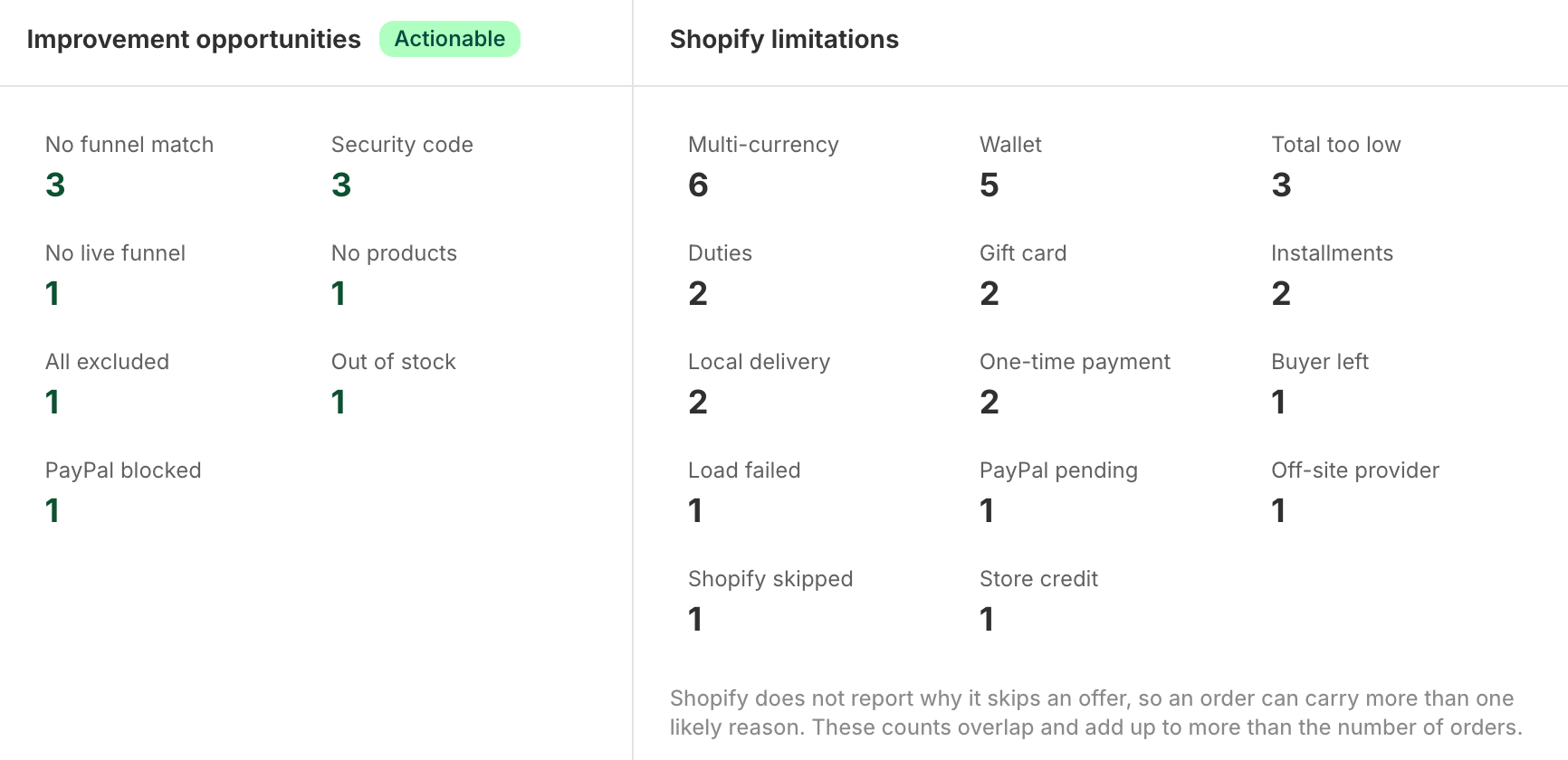This screenshot has height=760, width=1568.
Task: Open the No funnel match count
Action: [x=129, y=166]
